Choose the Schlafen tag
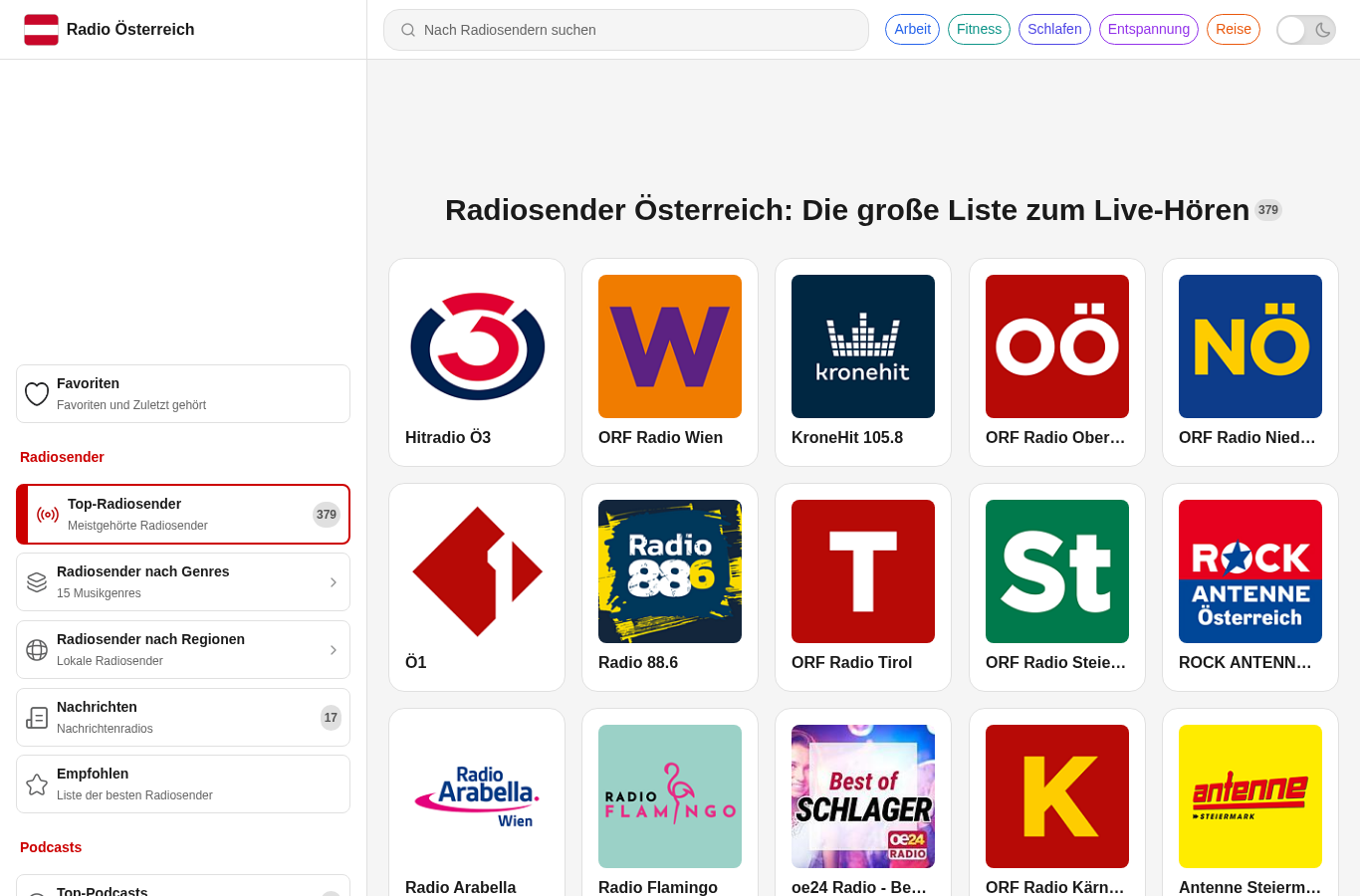Screen dimensions: 1360x896 tap(1054, 30)
